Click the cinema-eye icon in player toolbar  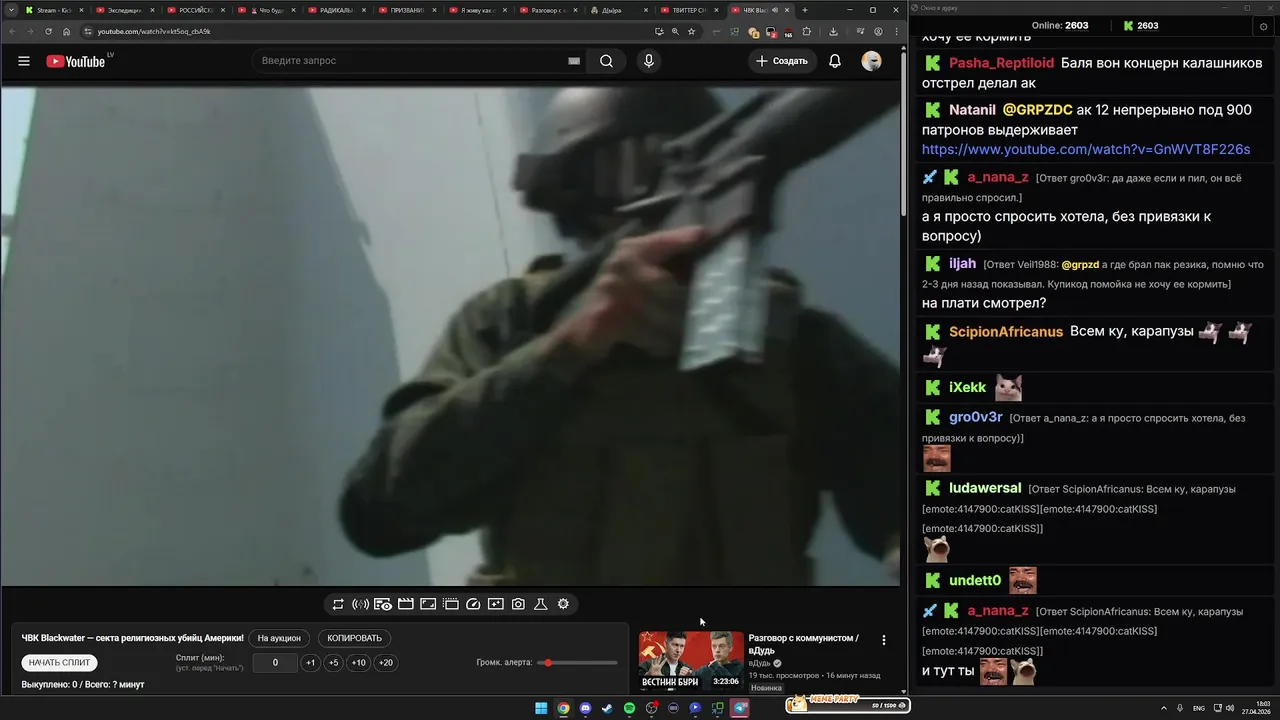[x=383, y=604]
